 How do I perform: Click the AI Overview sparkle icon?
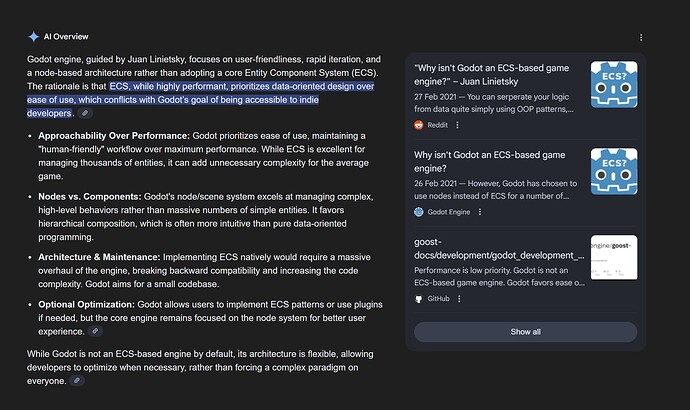pyautogui.click(x=33, y=36)
